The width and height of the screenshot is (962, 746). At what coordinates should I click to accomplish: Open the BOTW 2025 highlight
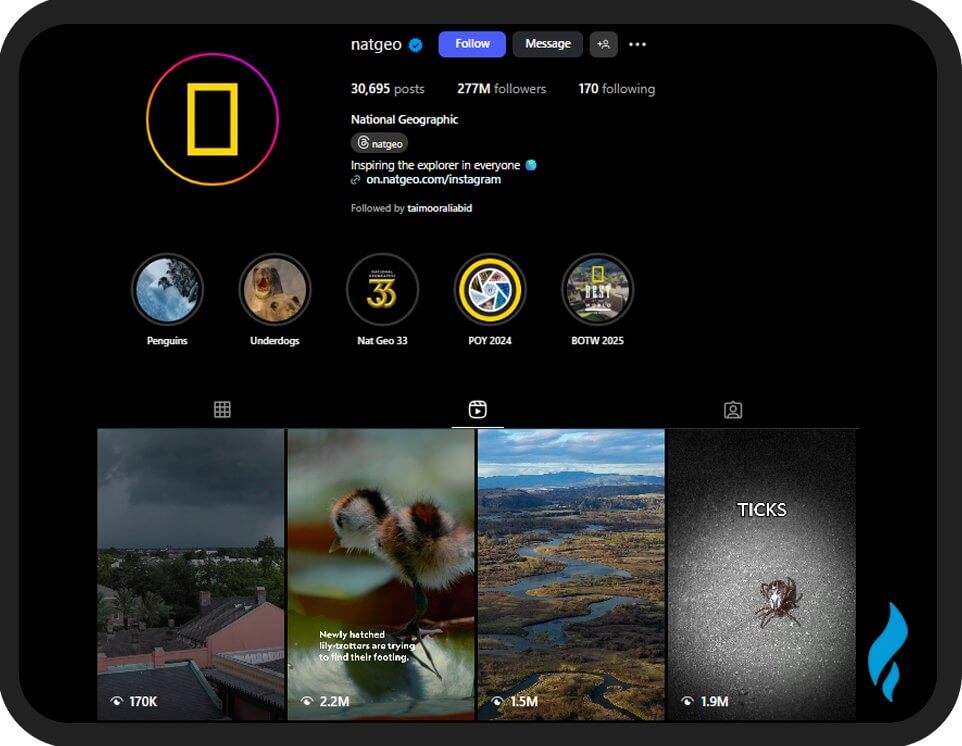[x=598, y=289]
